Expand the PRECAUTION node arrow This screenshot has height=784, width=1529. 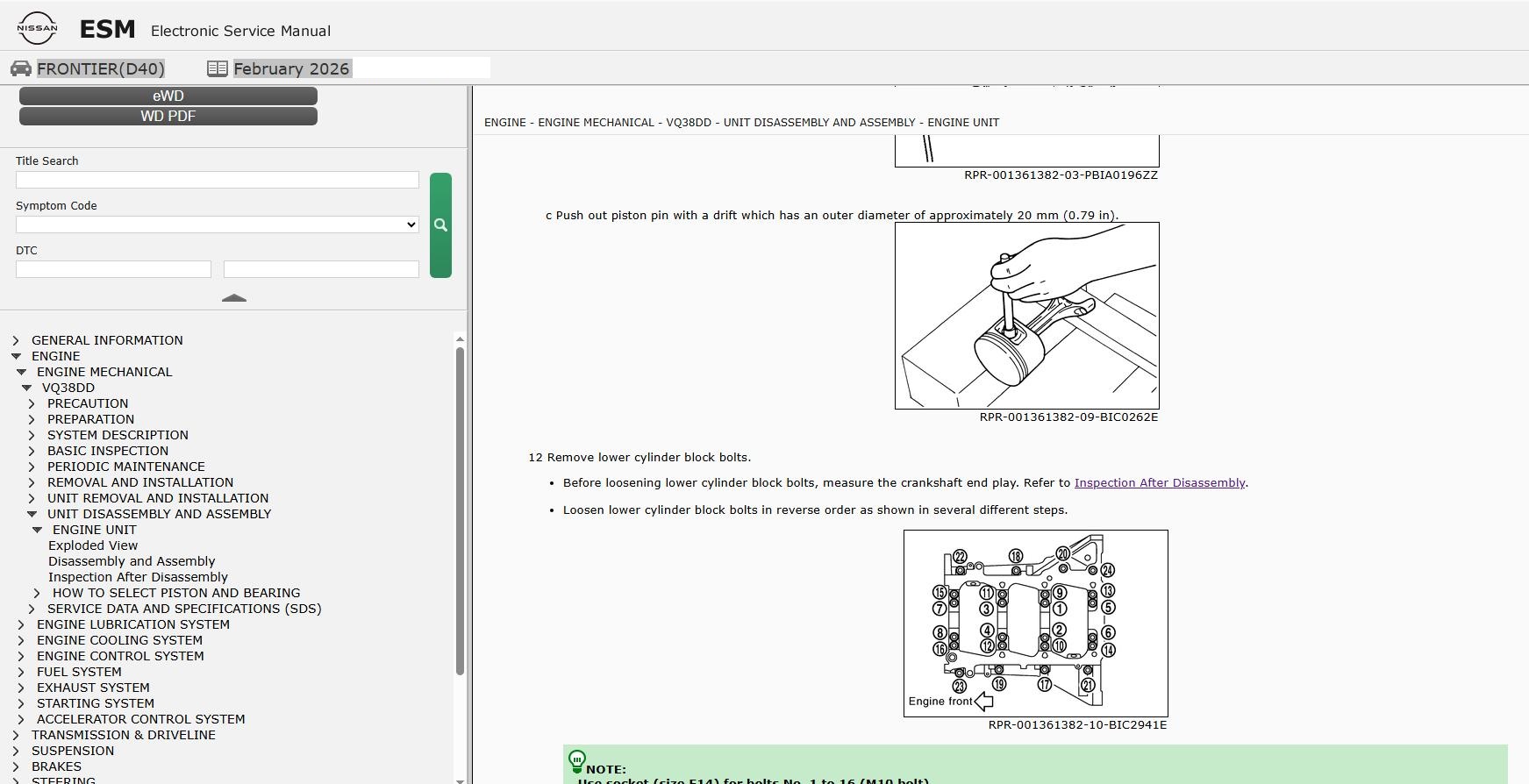point(32,403)
